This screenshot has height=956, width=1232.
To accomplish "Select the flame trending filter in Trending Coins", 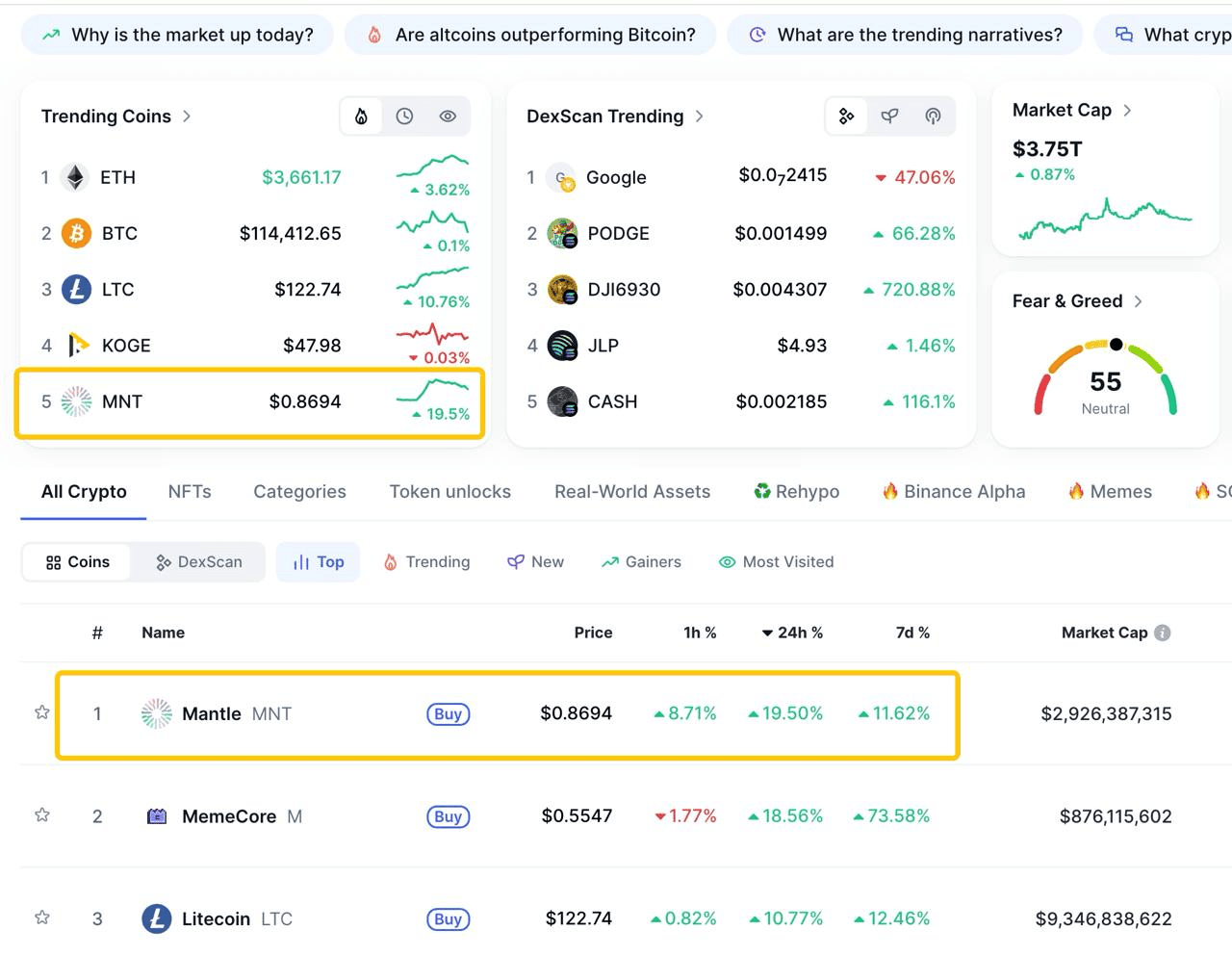I will tap(361, 116).
